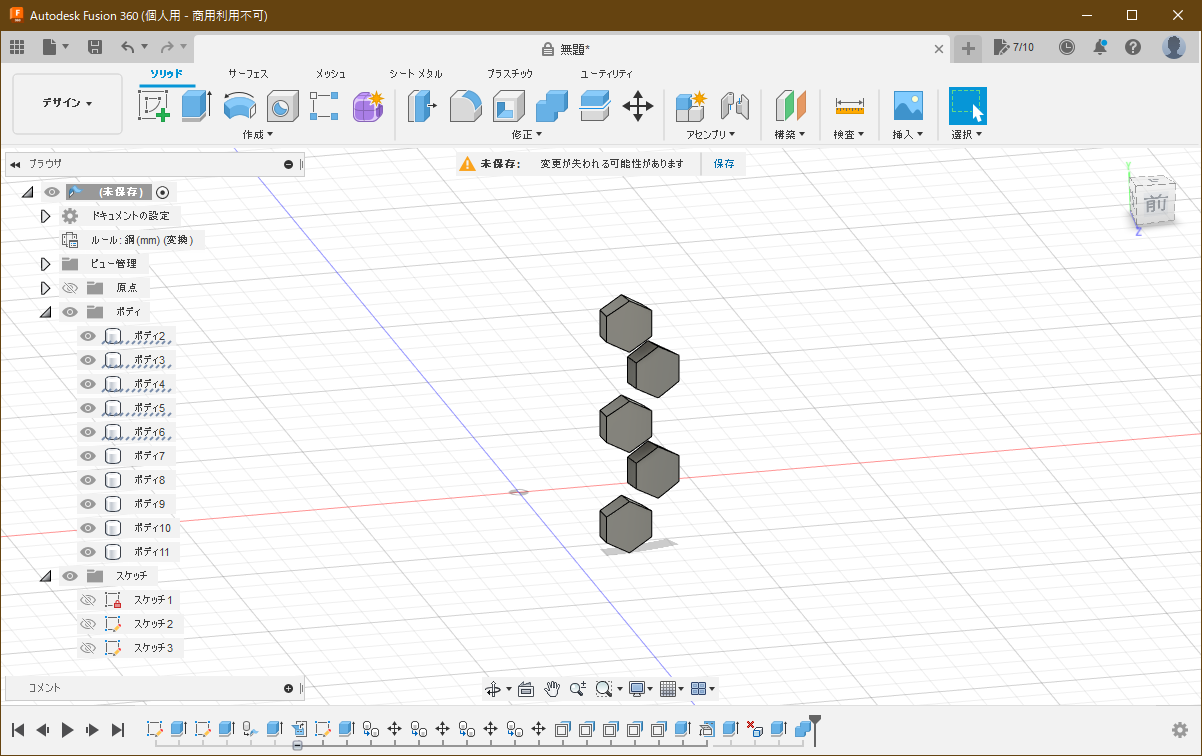Select the Revolve tool
This screenshot has width=1202, height=756.
240,106
